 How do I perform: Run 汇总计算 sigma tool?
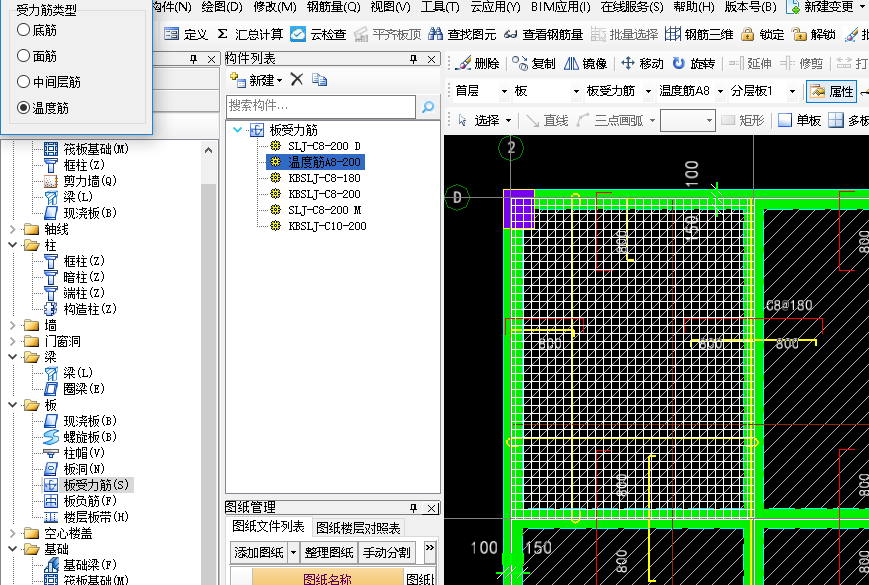coord(250,34)
